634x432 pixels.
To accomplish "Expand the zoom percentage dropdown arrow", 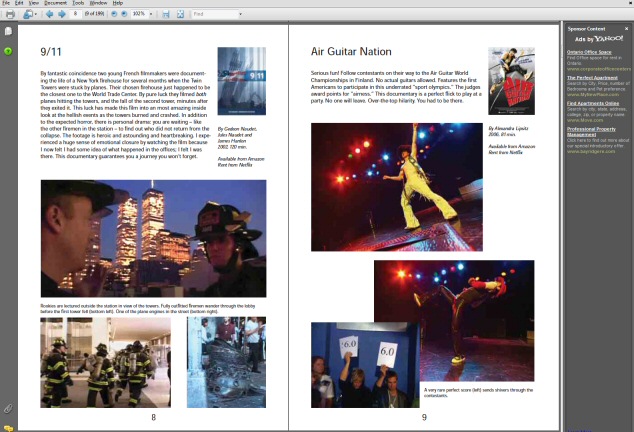I will [x=151, y=14].
